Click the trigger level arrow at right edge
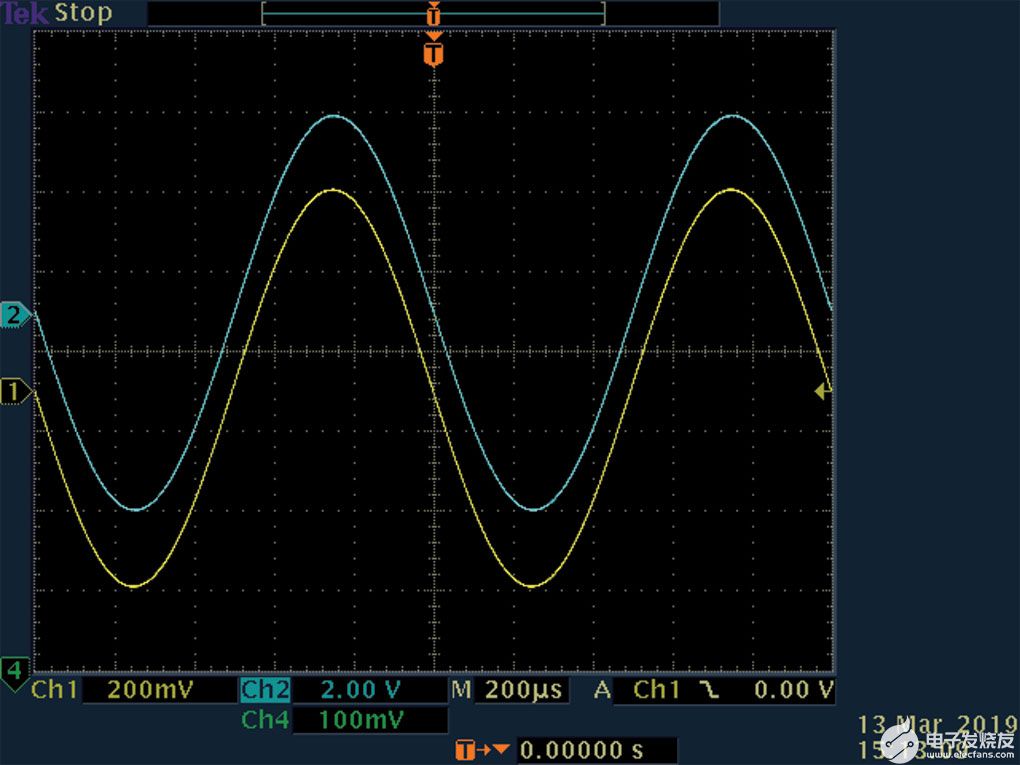This screenshot has height=765, width=1020. [x=823, y=391]
